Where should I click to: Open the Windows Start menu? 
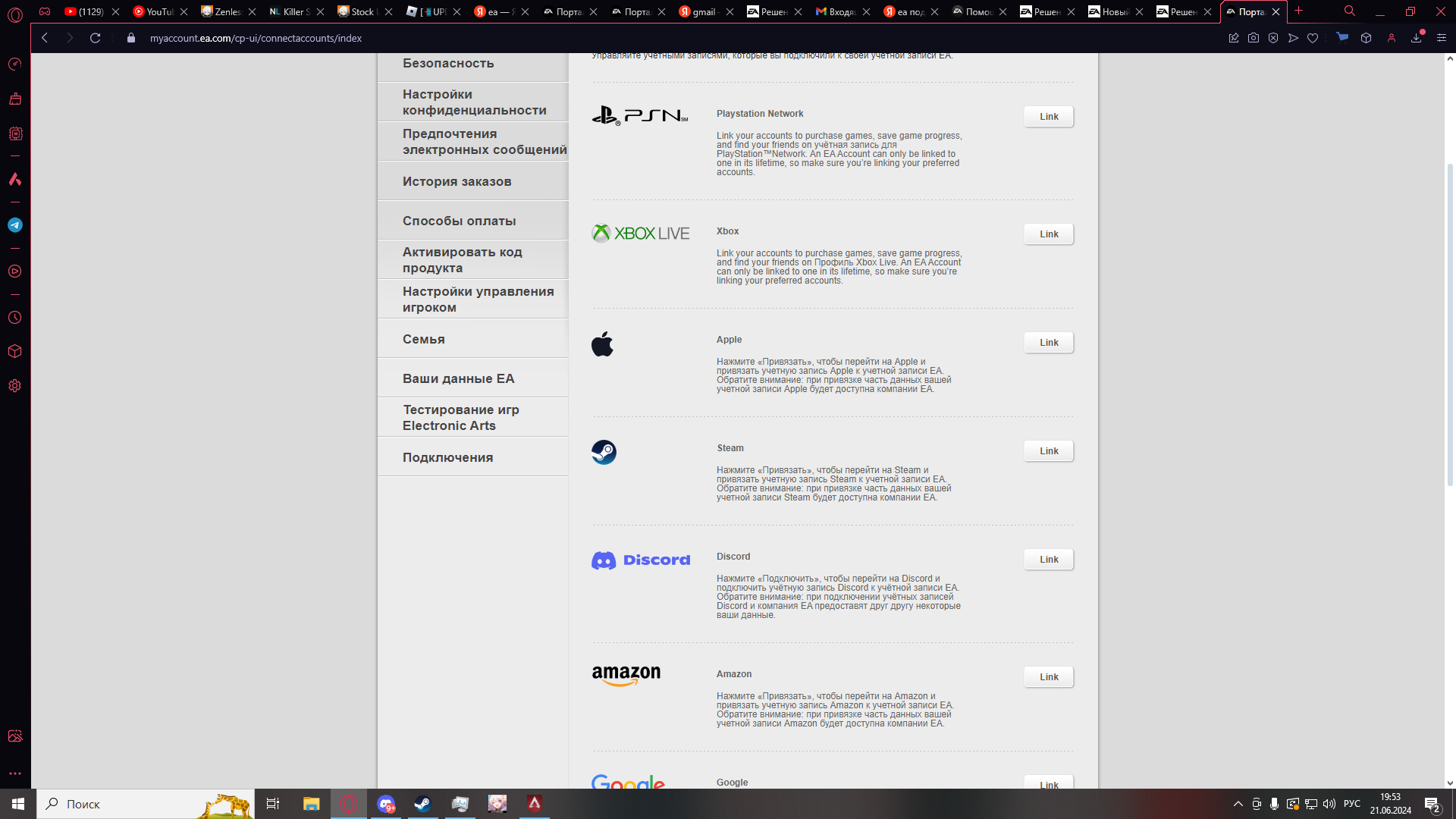point(18,804)
